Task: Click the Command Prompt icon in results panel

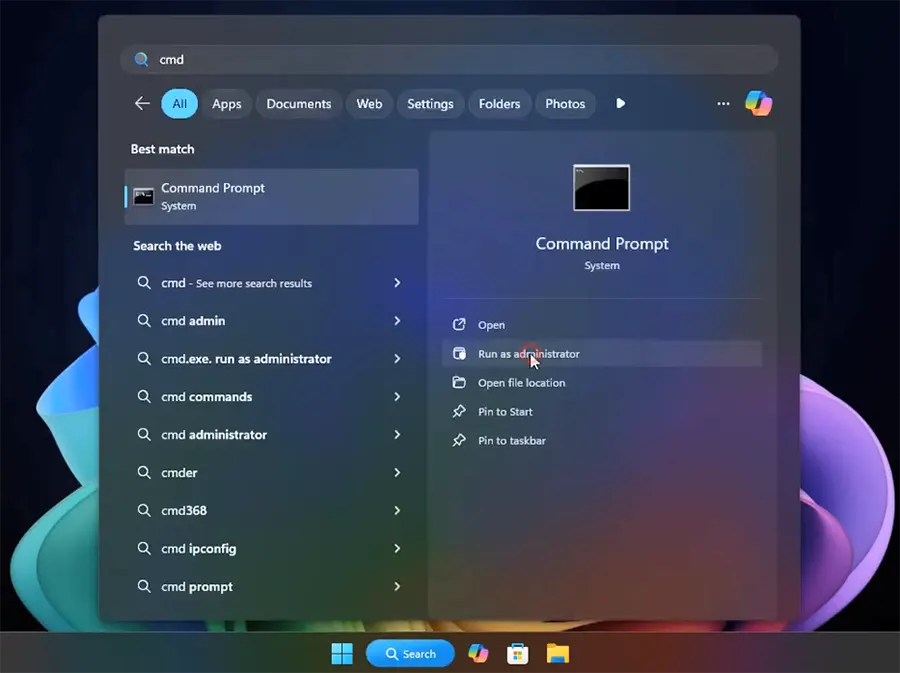Action: click(601, 187)
